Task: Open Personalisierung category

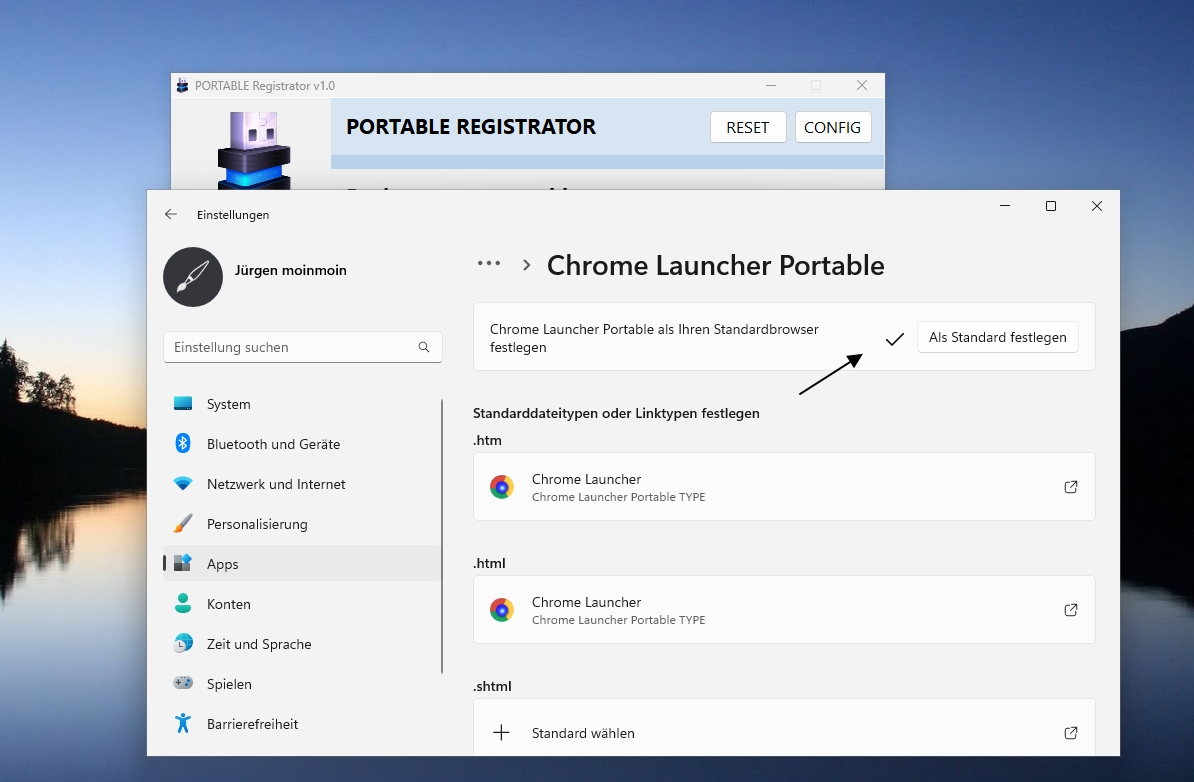Action: click(x=302, y=524)
